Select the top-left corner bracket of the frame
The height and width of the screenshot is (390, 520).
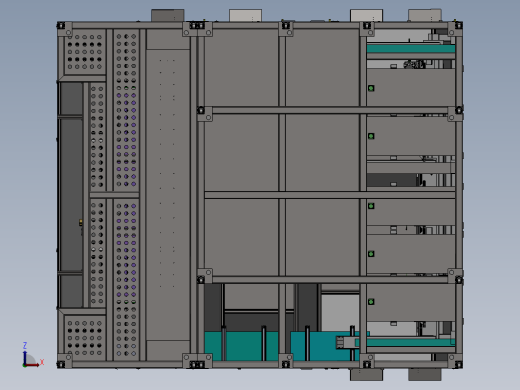tap(65, 29)
